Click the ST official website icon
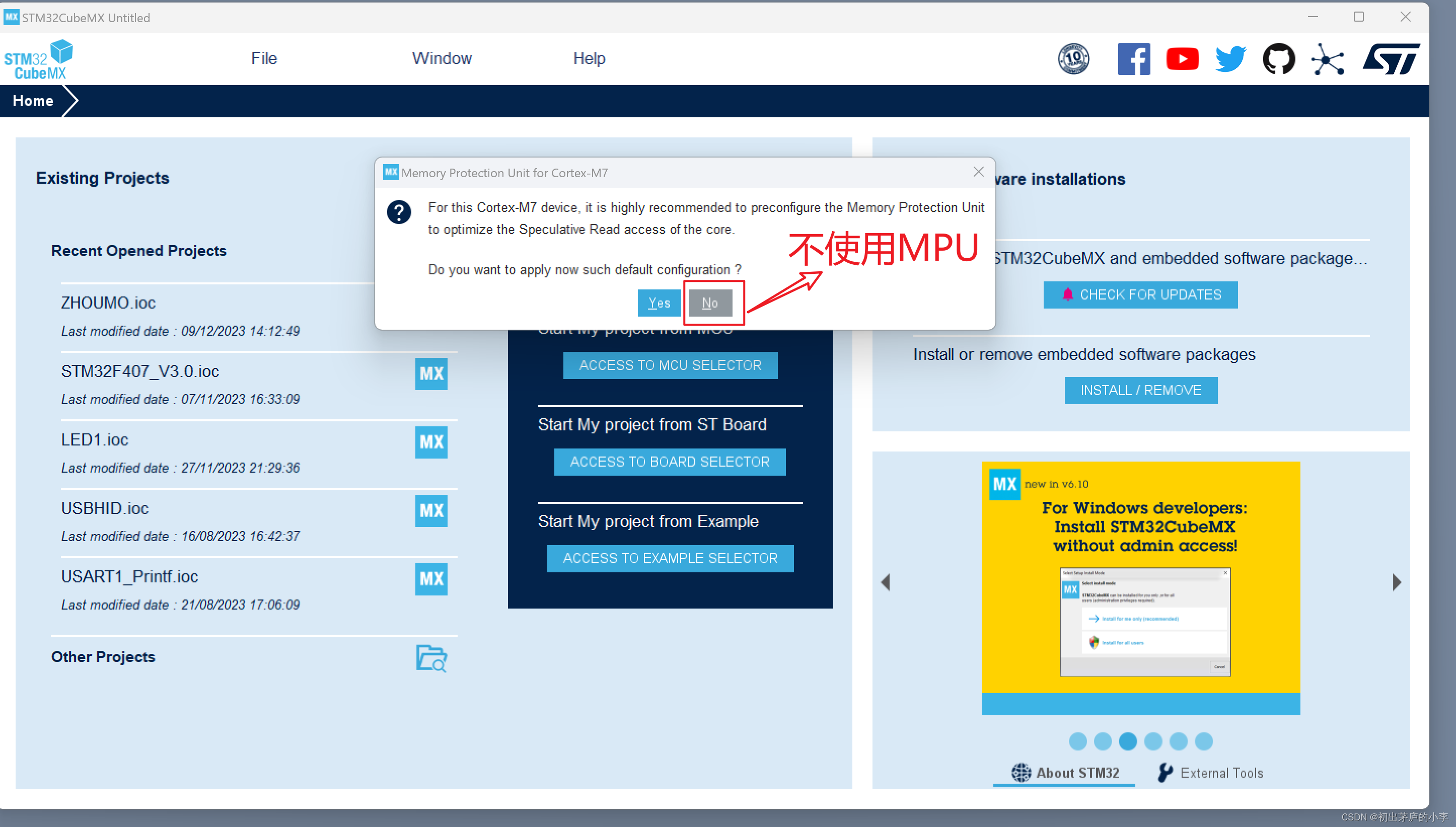Screen dimensions: 1456x827 1393,57
